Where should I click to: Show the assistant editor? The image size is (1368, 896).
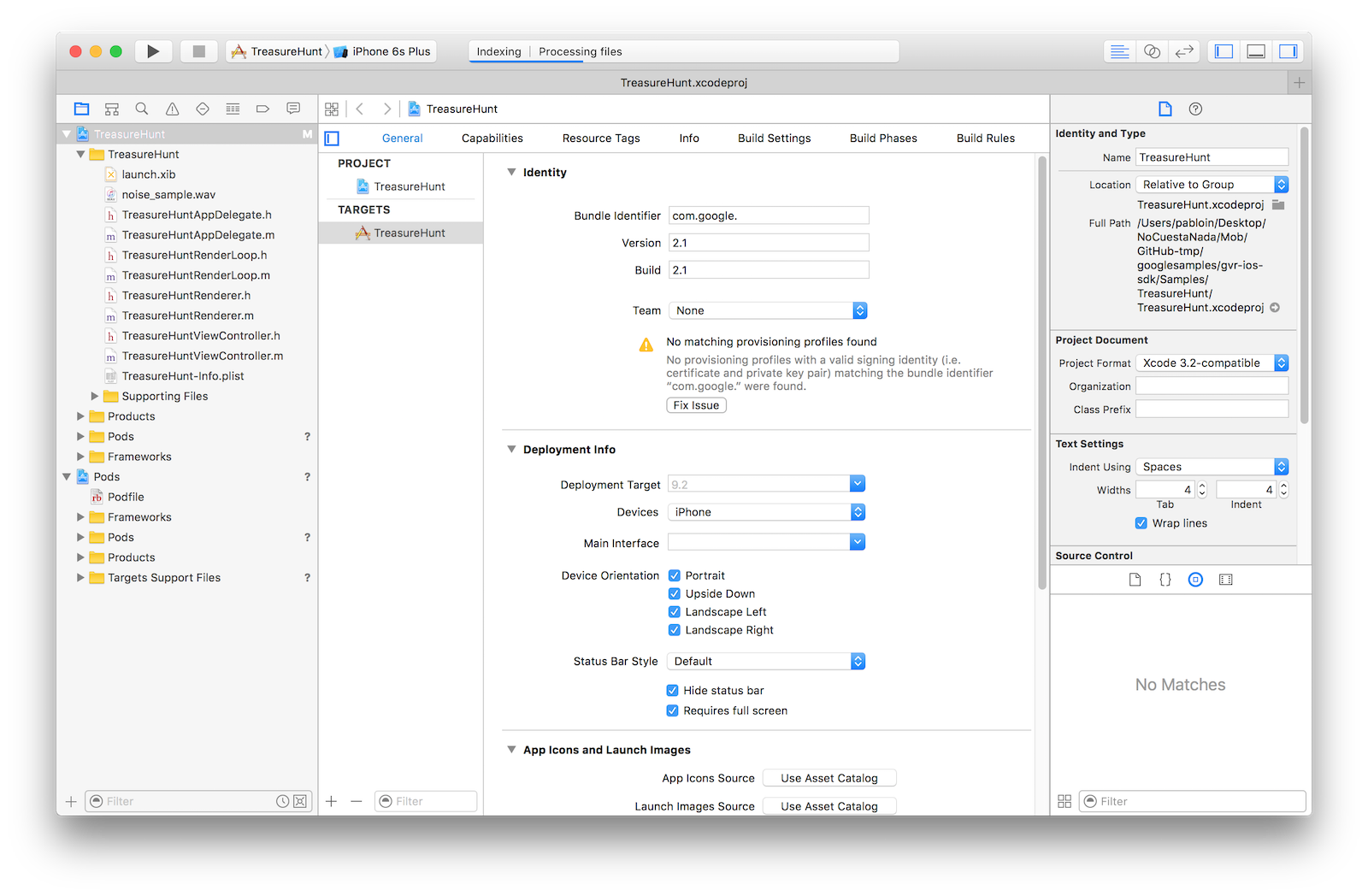click(x=1152, y=51)
